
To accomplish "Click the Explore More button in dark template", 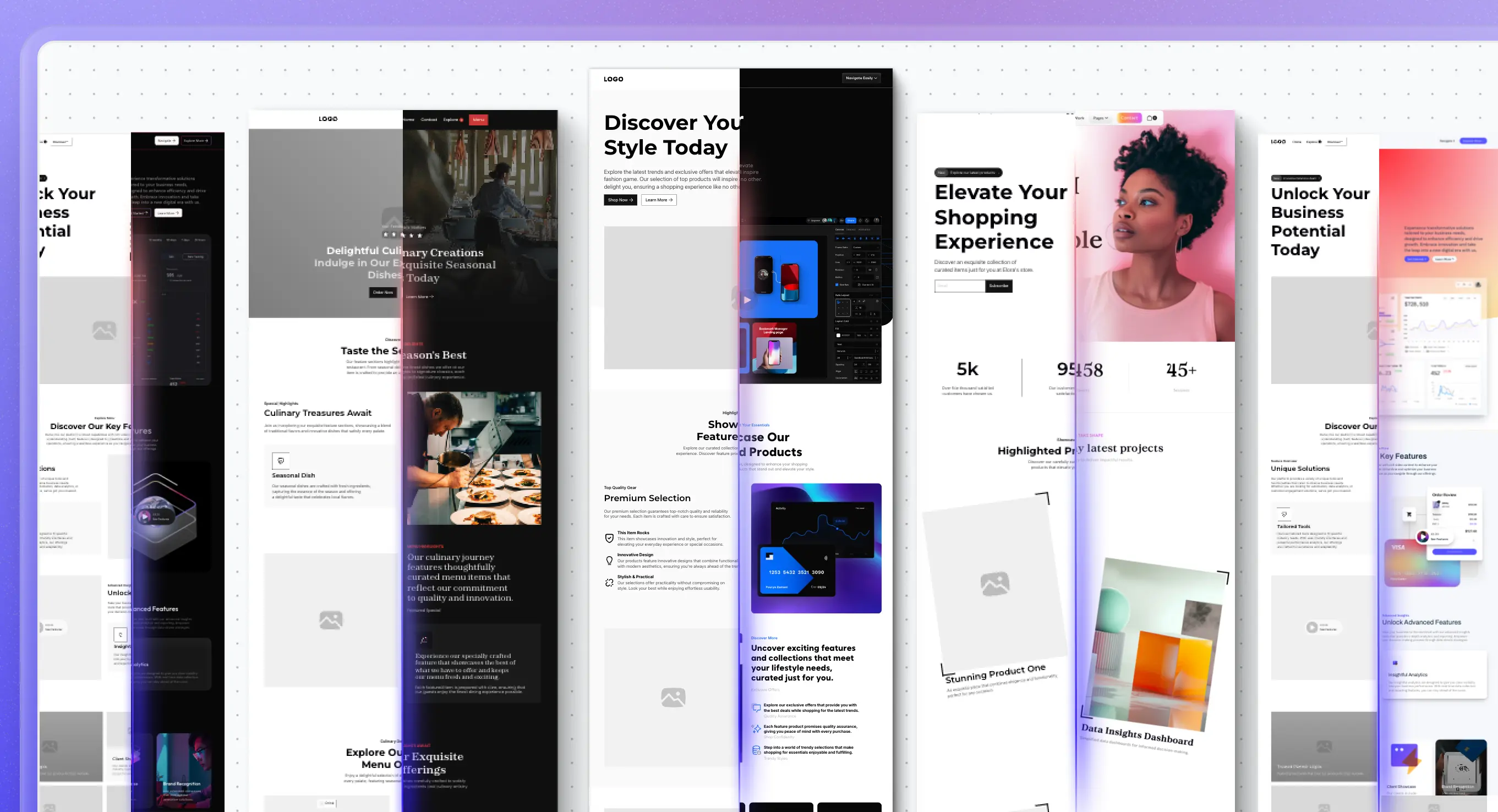I will point(195,141).
